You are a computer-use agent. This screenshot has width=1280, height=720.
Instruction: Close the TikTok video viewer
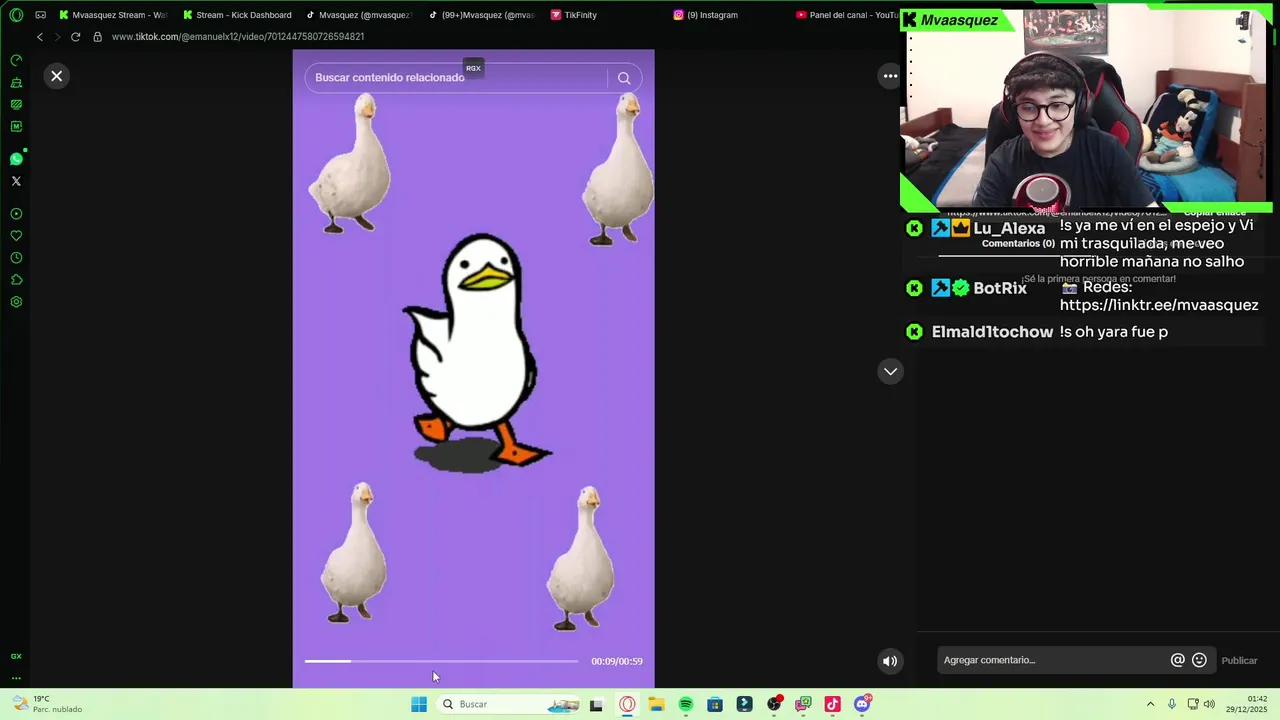point(57,76)
